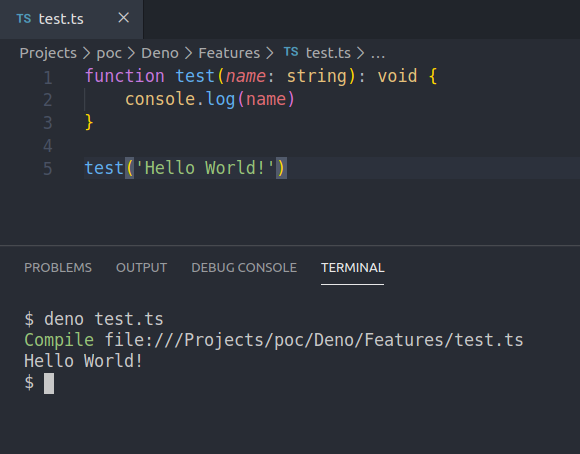580x454 pixels.
Task: Click the terminal prompt cursor block
Action: (x=49, y=383)
